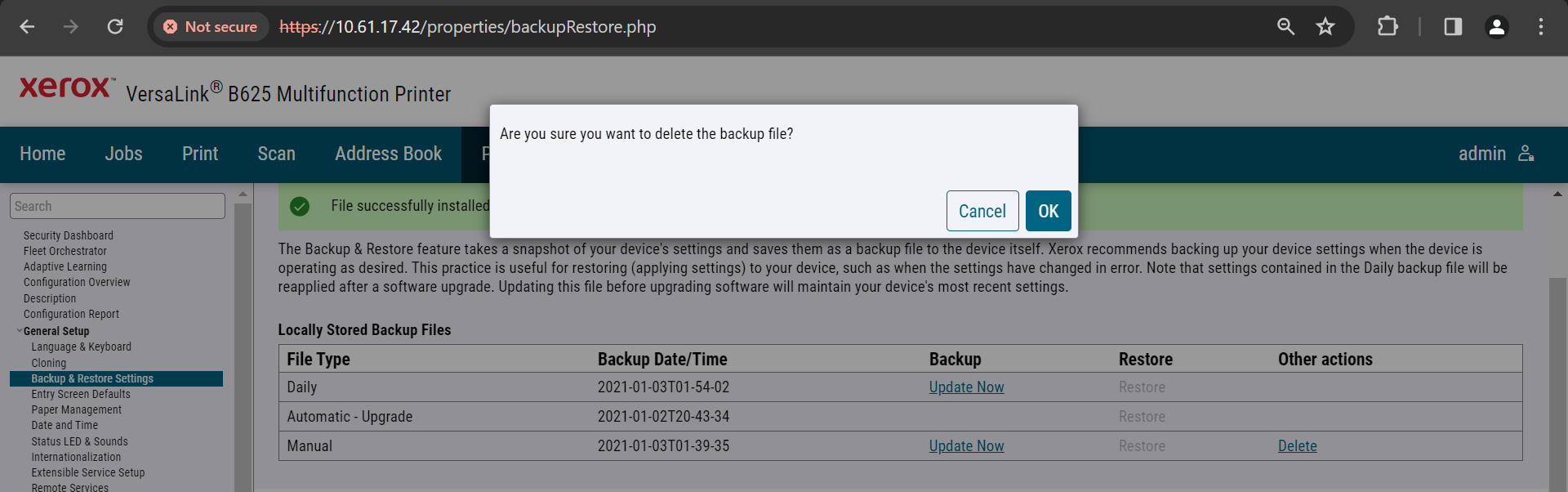Click Delete for the Manual backup

[1298, 446]
